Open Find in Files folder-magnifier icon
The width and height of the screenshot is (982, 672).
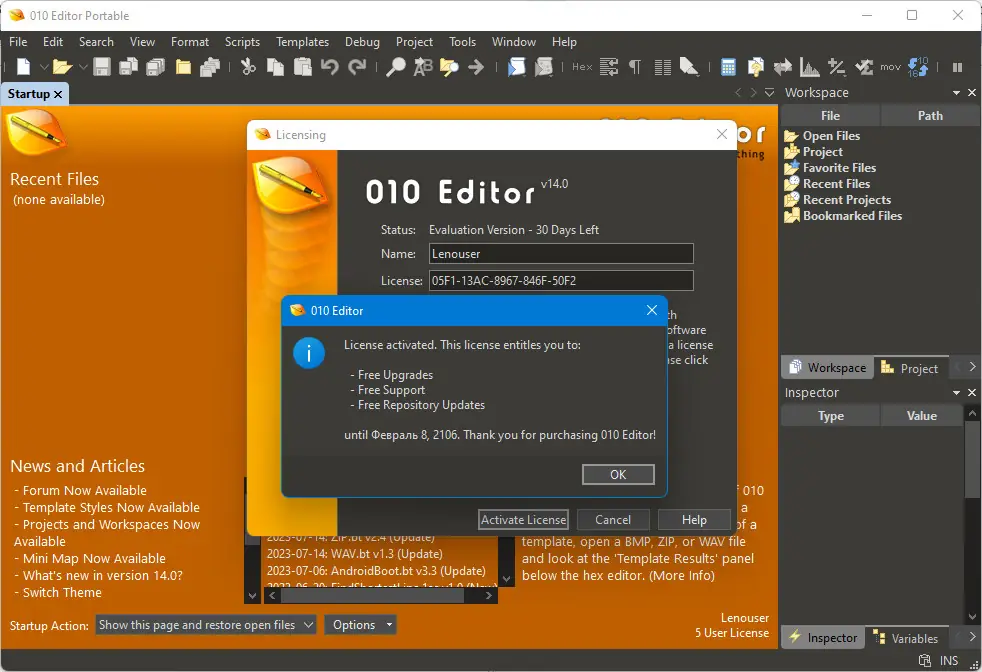[449, 66]
